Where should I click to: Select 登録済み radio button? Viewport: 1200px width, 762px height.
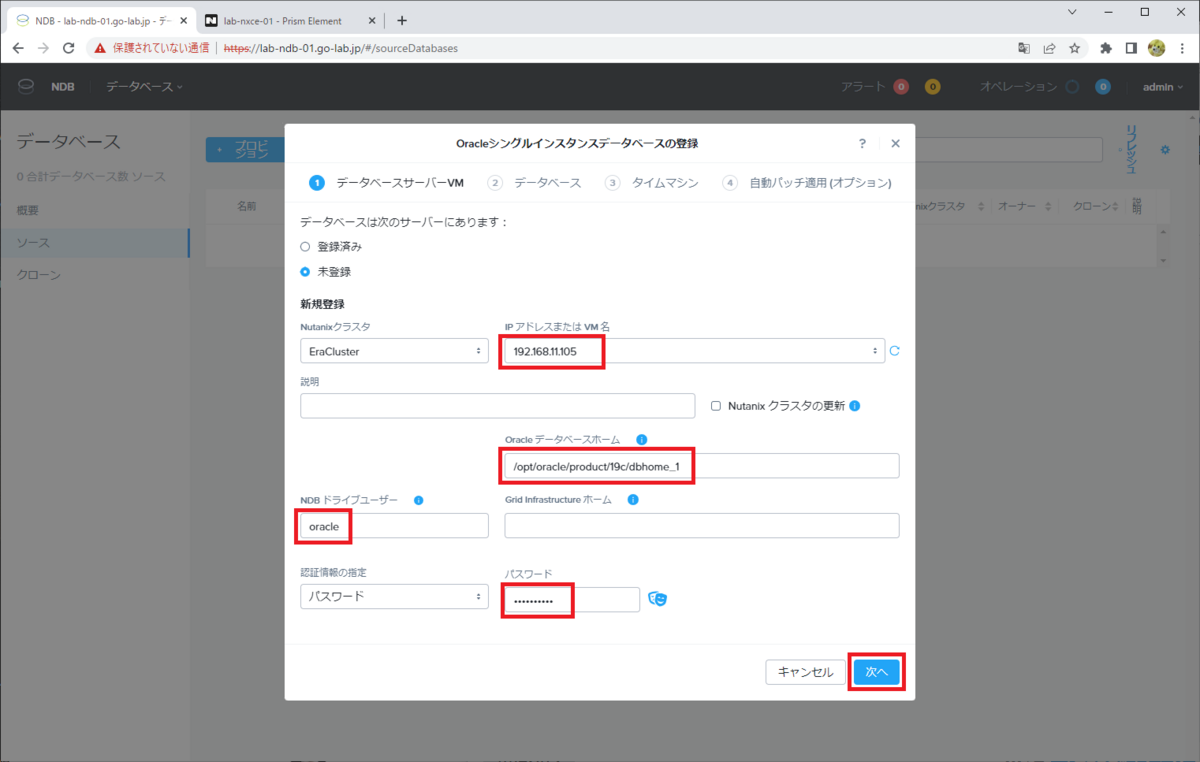point(305,246)
